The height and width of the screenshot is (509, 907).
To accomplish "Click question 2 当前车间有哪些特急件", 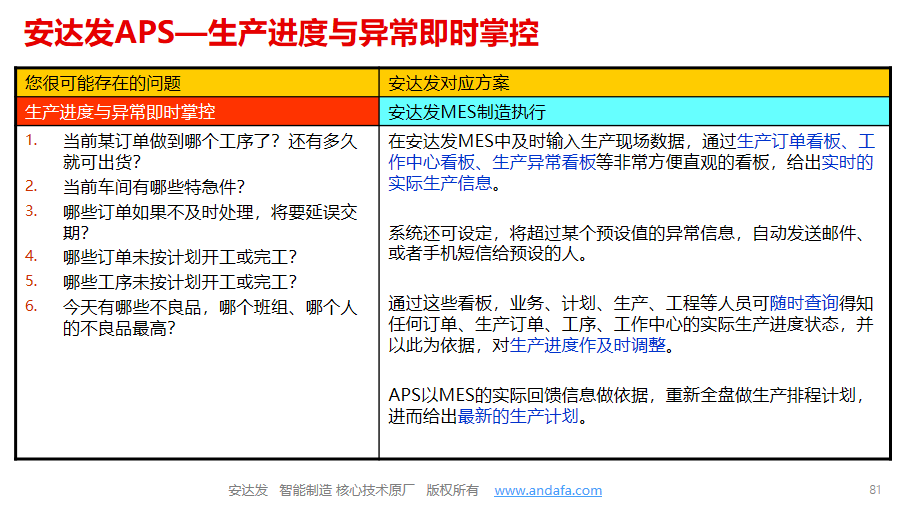I will tap(153, 187).
